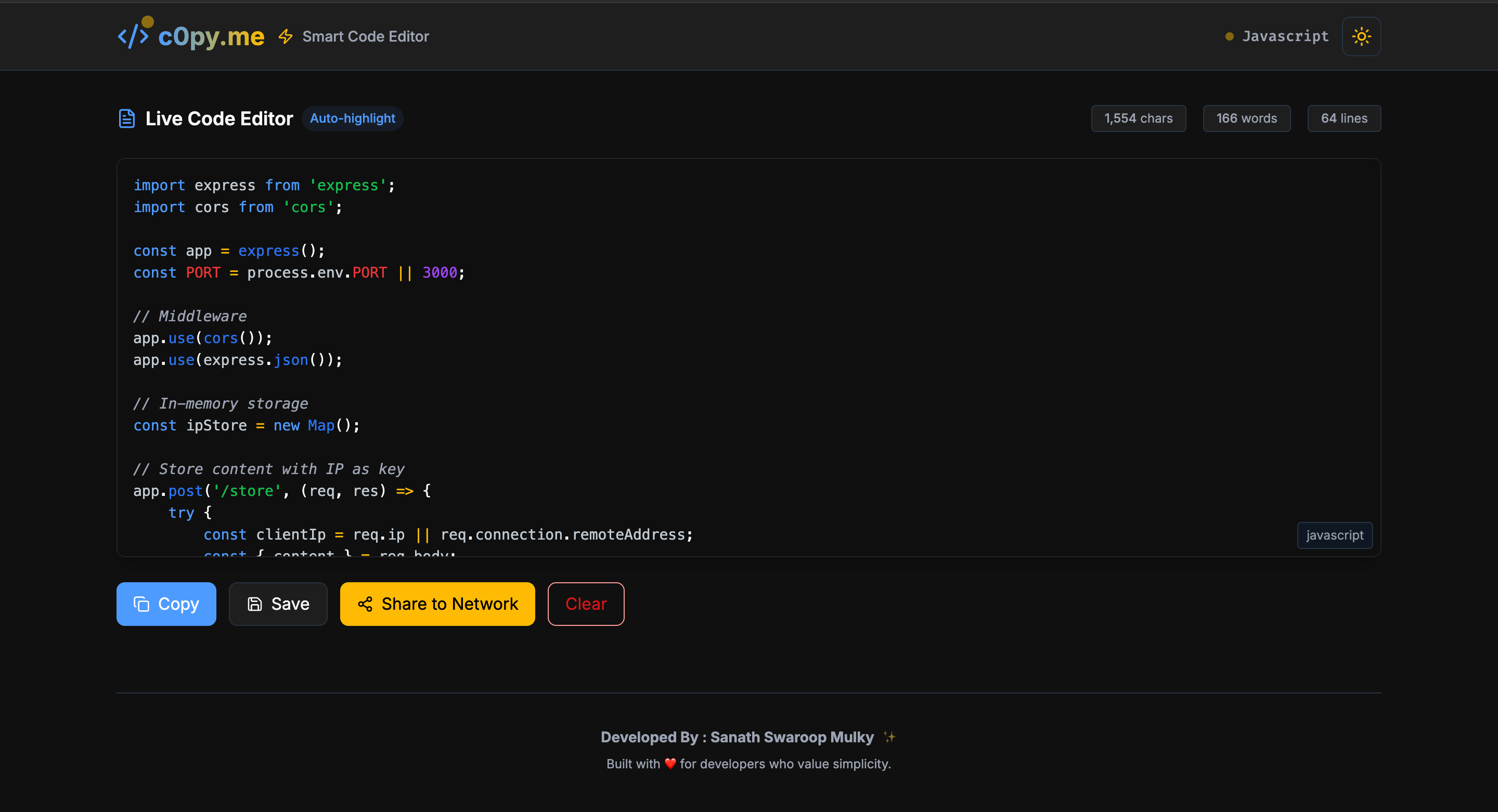Click the javascript language badge in editor

click(x=1335, y=535)
